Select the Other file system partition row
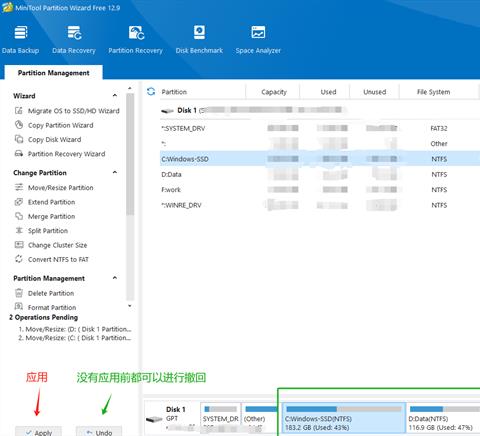 click(x=320, y=144)
